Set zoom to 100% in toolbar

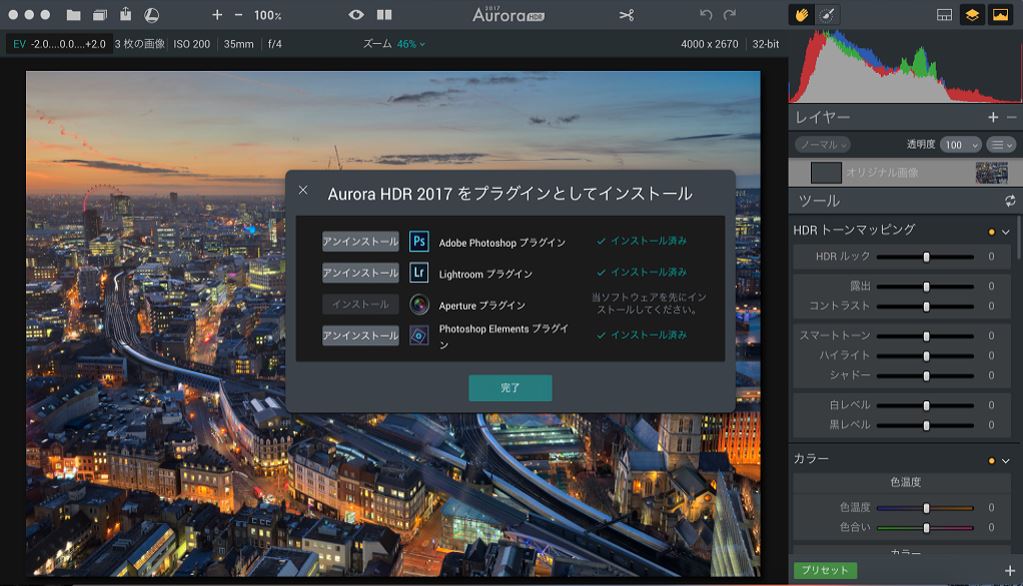(267, 15)
